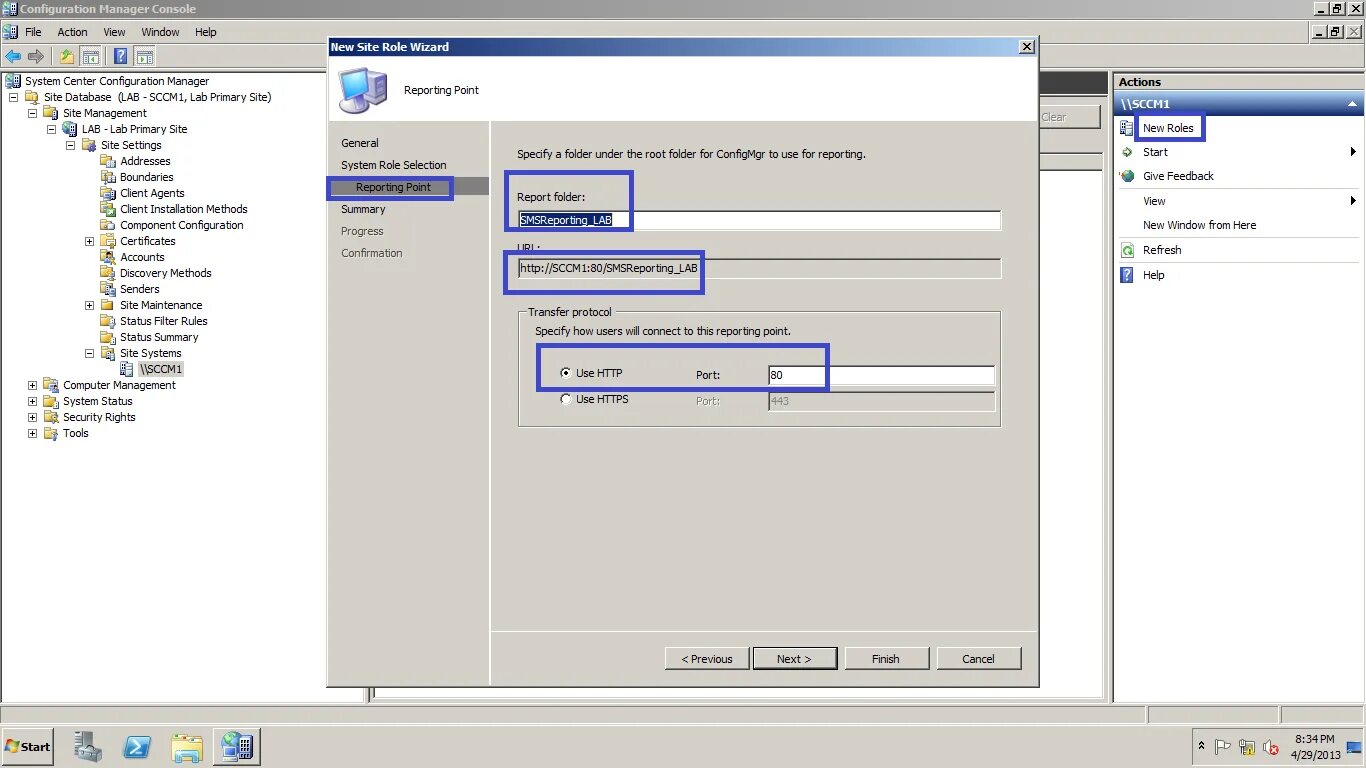The image size is (1366, 768).
Task: Open the File menu
Action: [33, 32]
